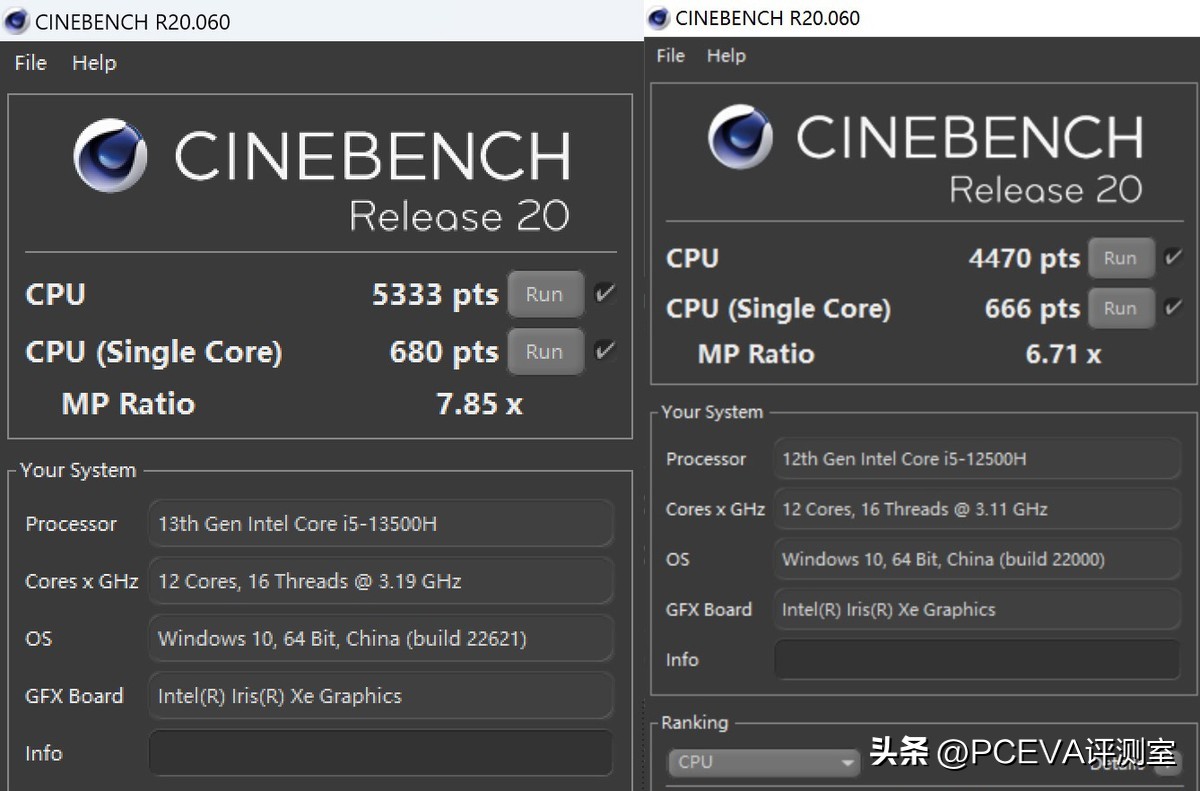This screenshot has width=1200, height=791.
Task: Run the Single Core test next to 680 pts
Action: [544, 352]
